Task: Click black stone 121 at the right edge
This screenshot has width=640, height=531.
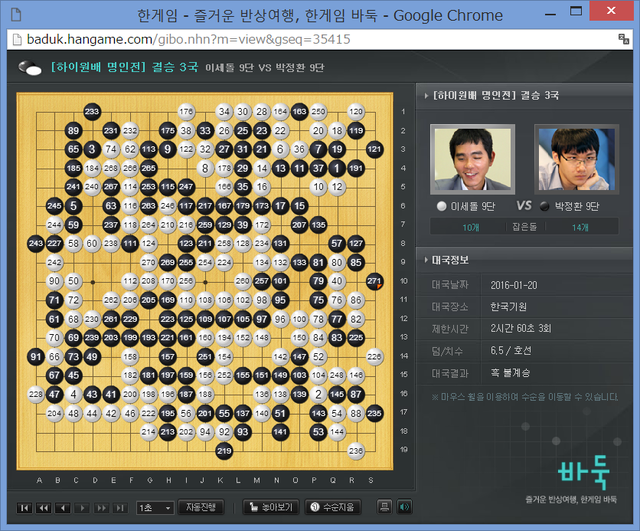Action: click(x=374, y=149)
